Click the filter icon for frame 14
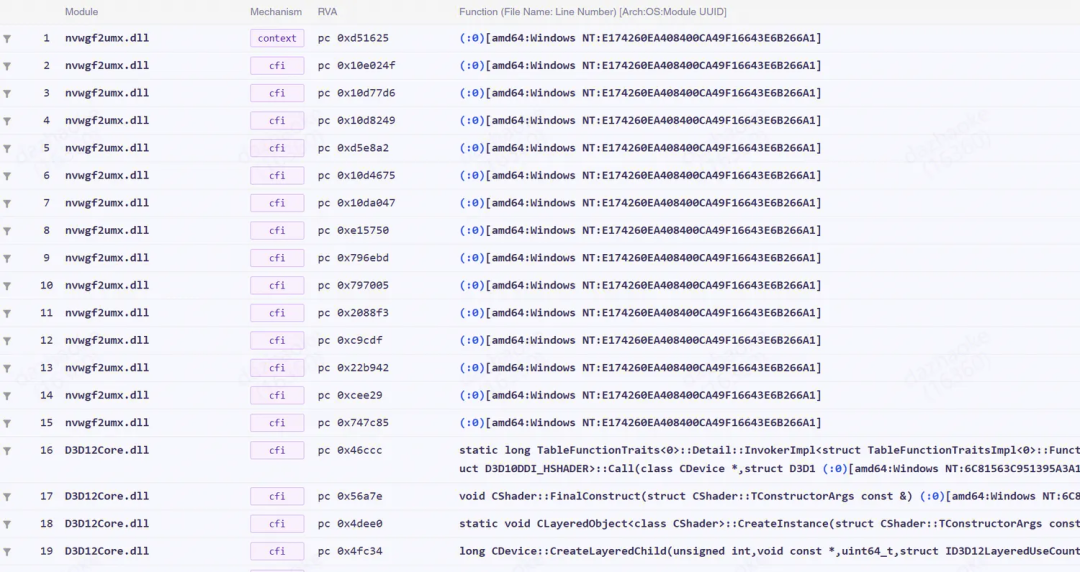Image resolution: width=1080 pixels, height=572 pixels. pos(7,396)
